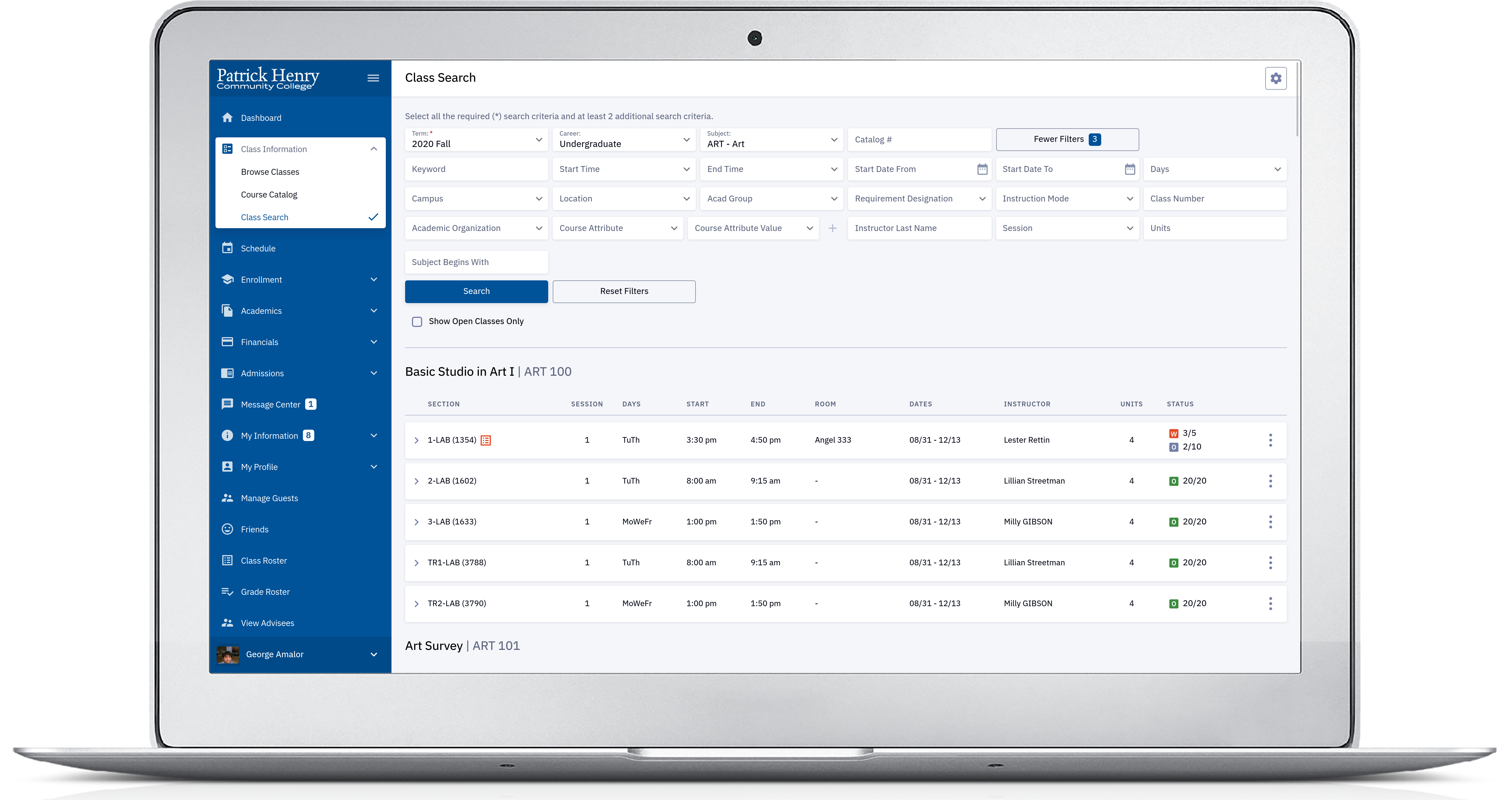Open the Subject dropdown showing ART - Art
This screenshot has height=800, width=1512.
click(x=771, y=140)
